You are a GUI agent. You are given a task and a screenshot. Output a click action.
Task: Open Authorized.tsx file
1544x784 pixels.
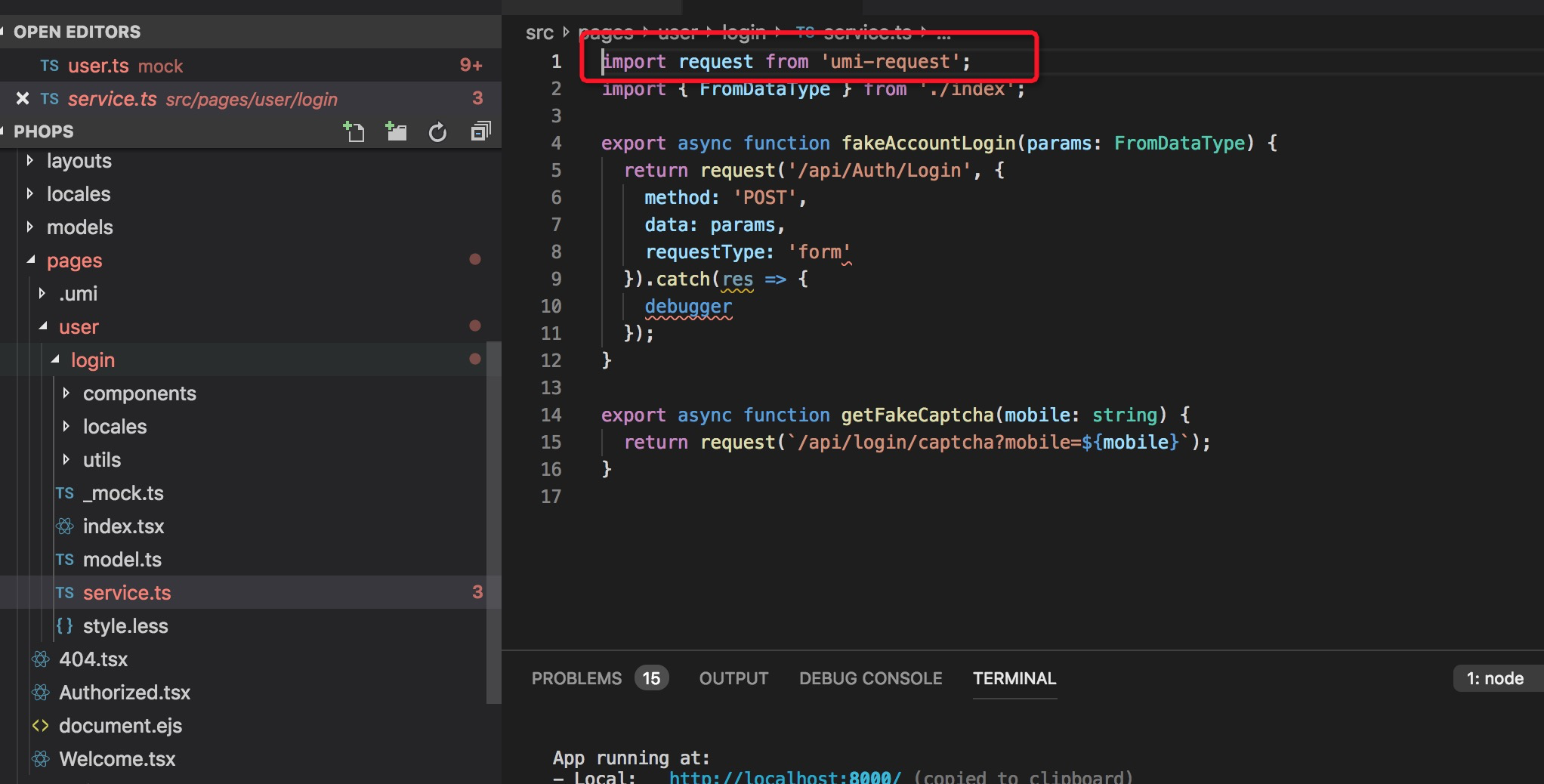tap(125, 693)
